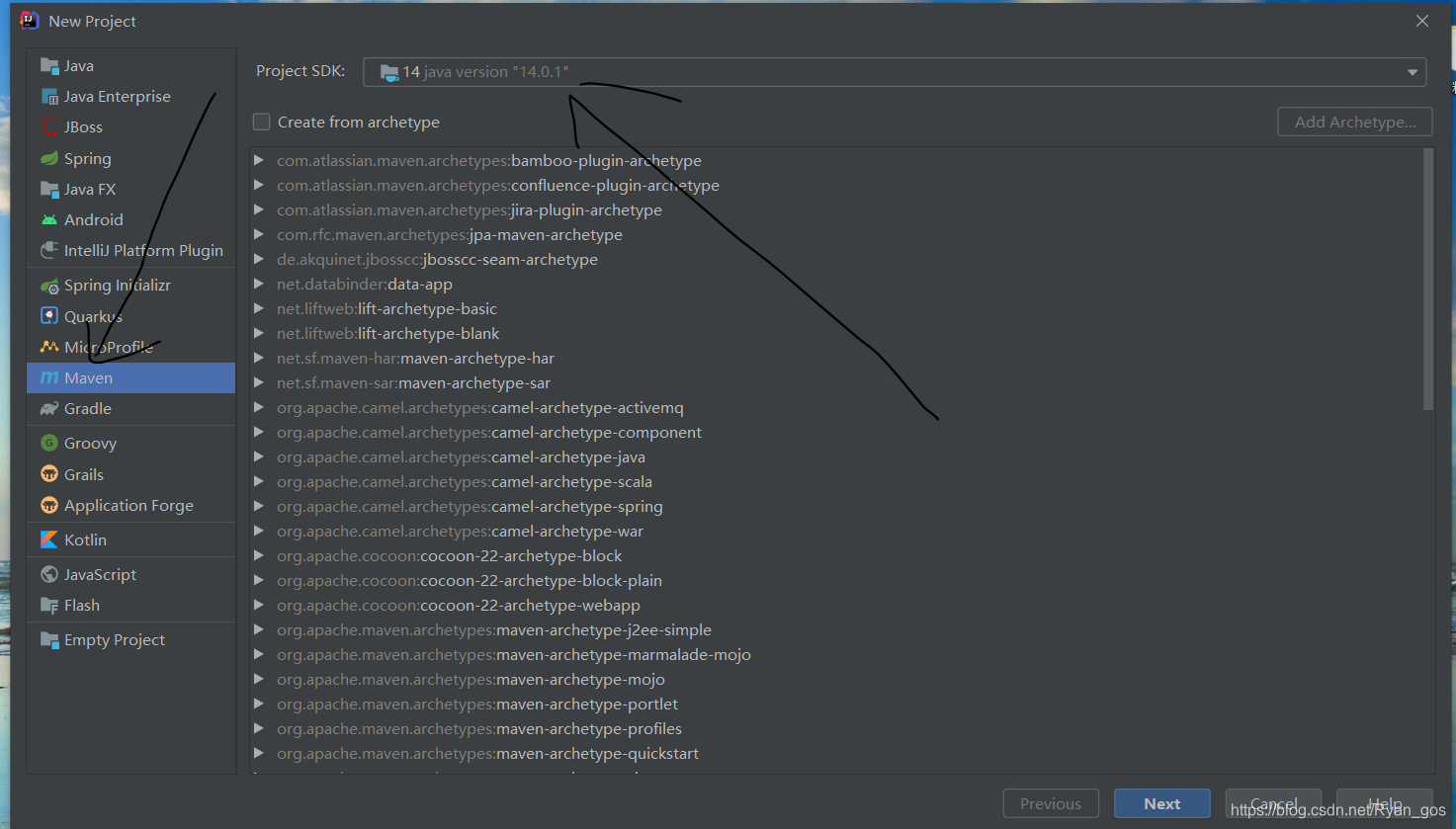The height and width of the screenshot is (829, 1456).
Task: Click the Quarkus icon
Action: coord(49,316)
